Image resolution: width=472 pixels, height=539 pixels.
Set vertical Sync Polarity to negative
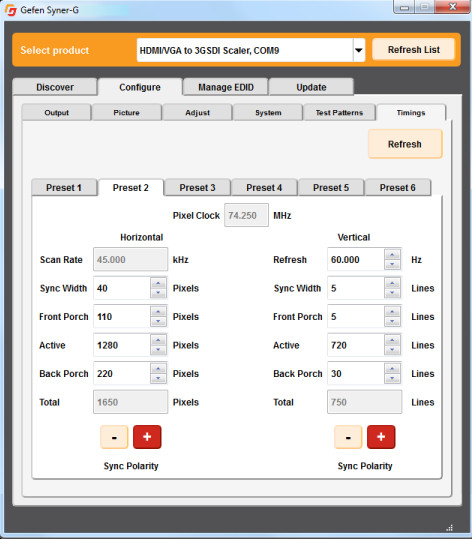pos(348,437)
